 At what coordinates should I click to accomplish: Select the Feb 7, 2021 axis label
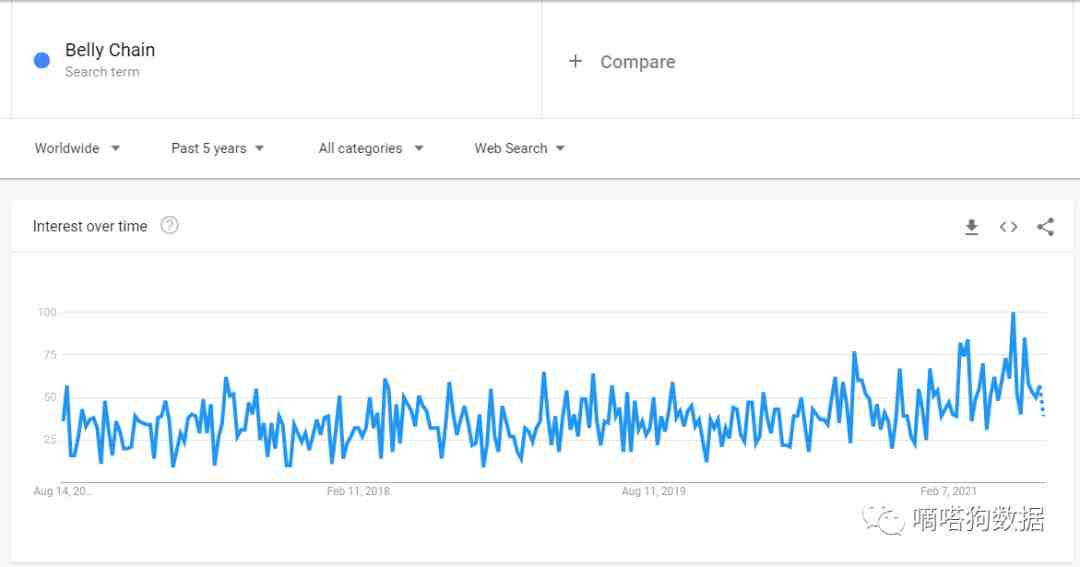tap(948, 491)
